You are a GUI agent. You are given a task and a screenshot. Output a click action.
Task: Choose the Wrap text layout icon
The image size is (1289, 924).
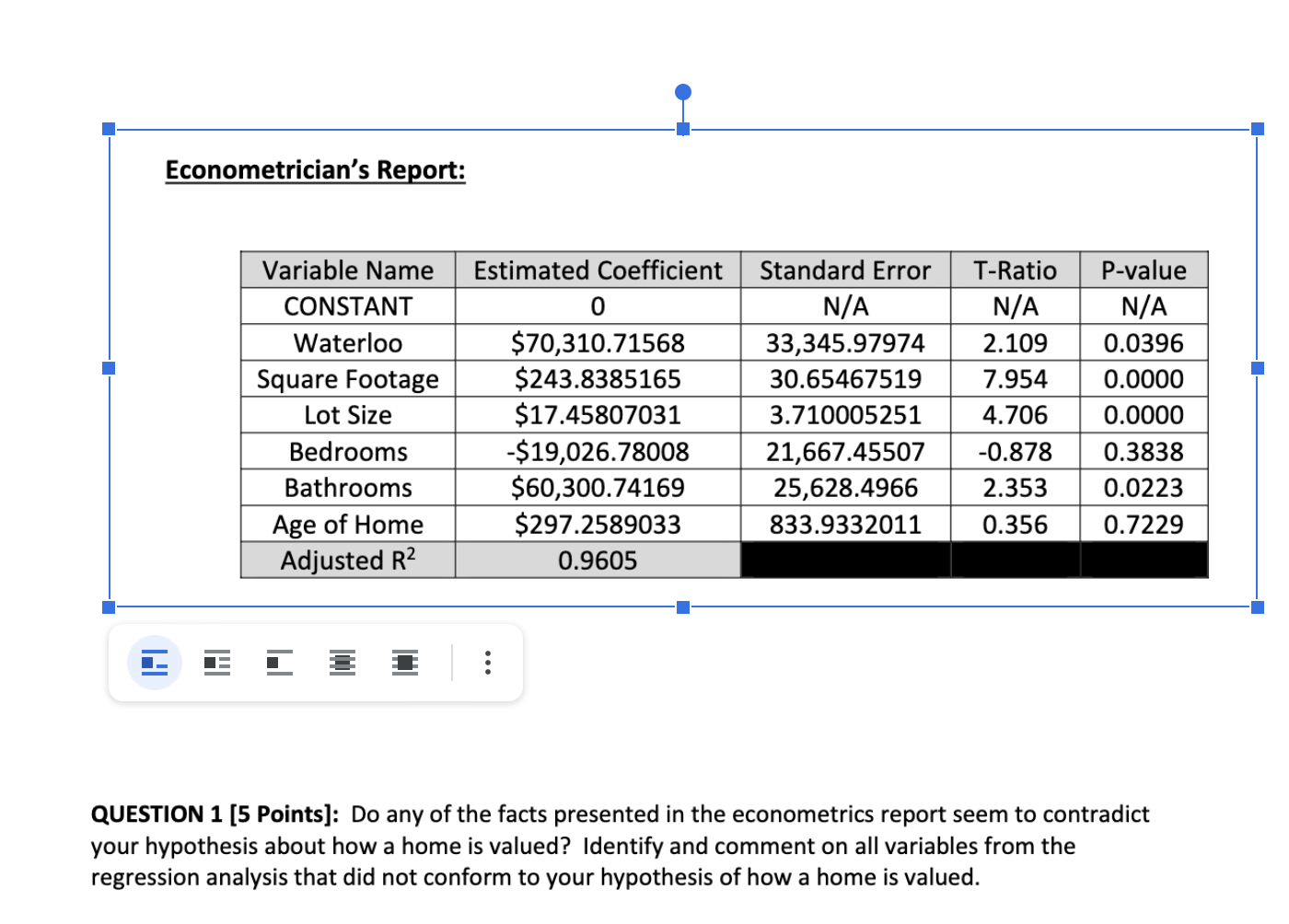pyautogui.click(x=217, y=663)
